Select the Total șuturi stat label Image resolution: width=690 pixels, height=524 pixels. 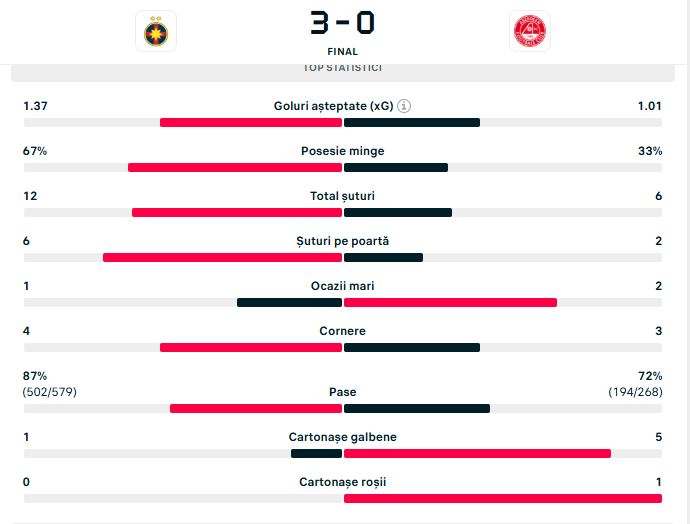[342, 196]
